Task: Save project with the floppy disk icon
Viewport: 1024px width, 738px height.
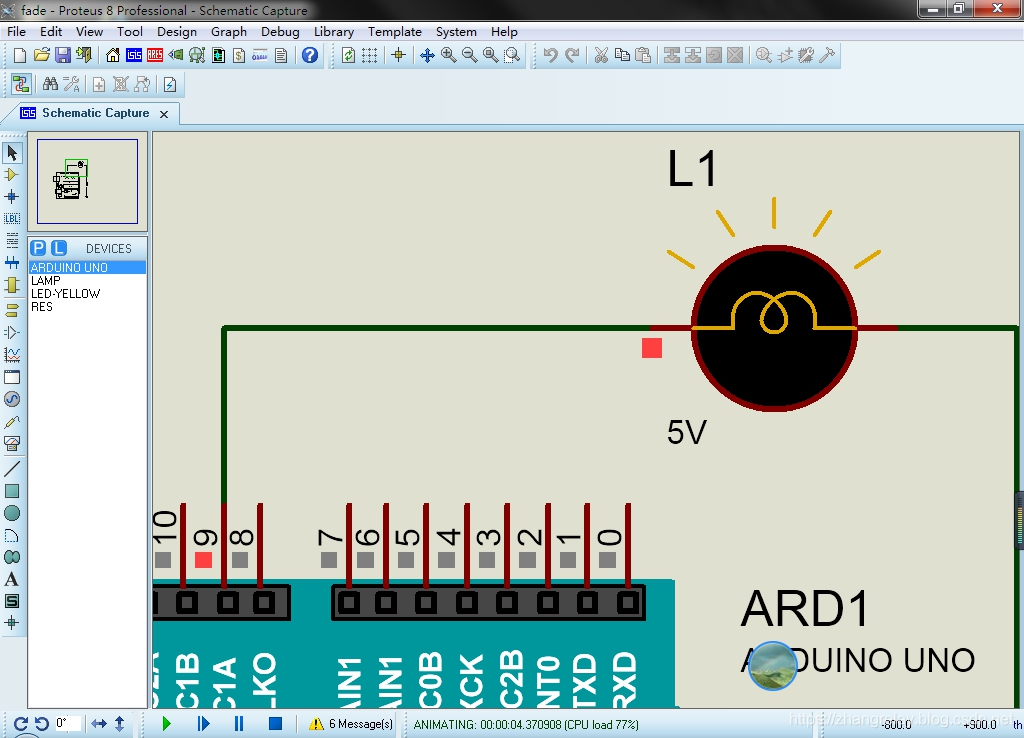Action: pos(63,56)
